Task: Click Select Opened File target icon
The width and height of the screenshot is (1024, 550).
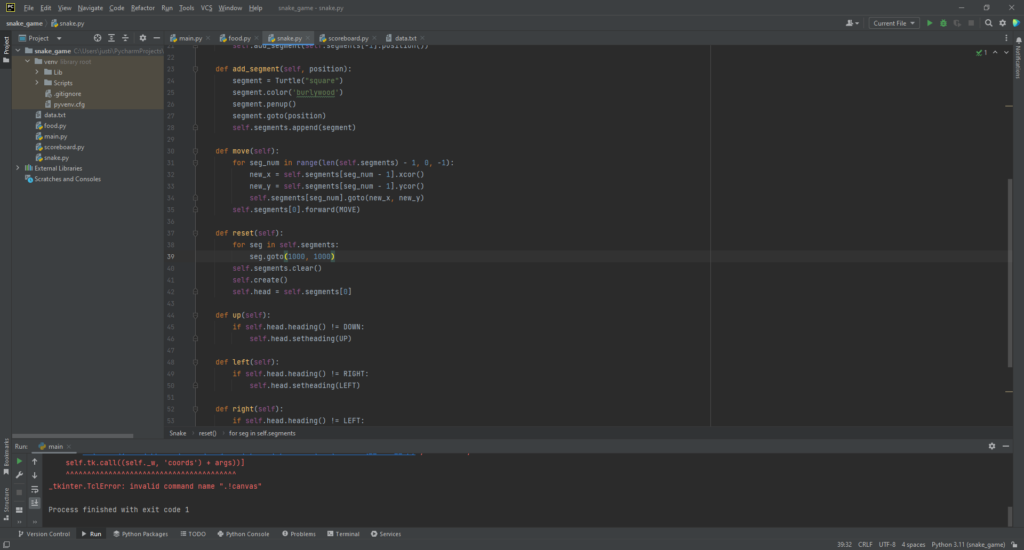Action: point(97,38)
